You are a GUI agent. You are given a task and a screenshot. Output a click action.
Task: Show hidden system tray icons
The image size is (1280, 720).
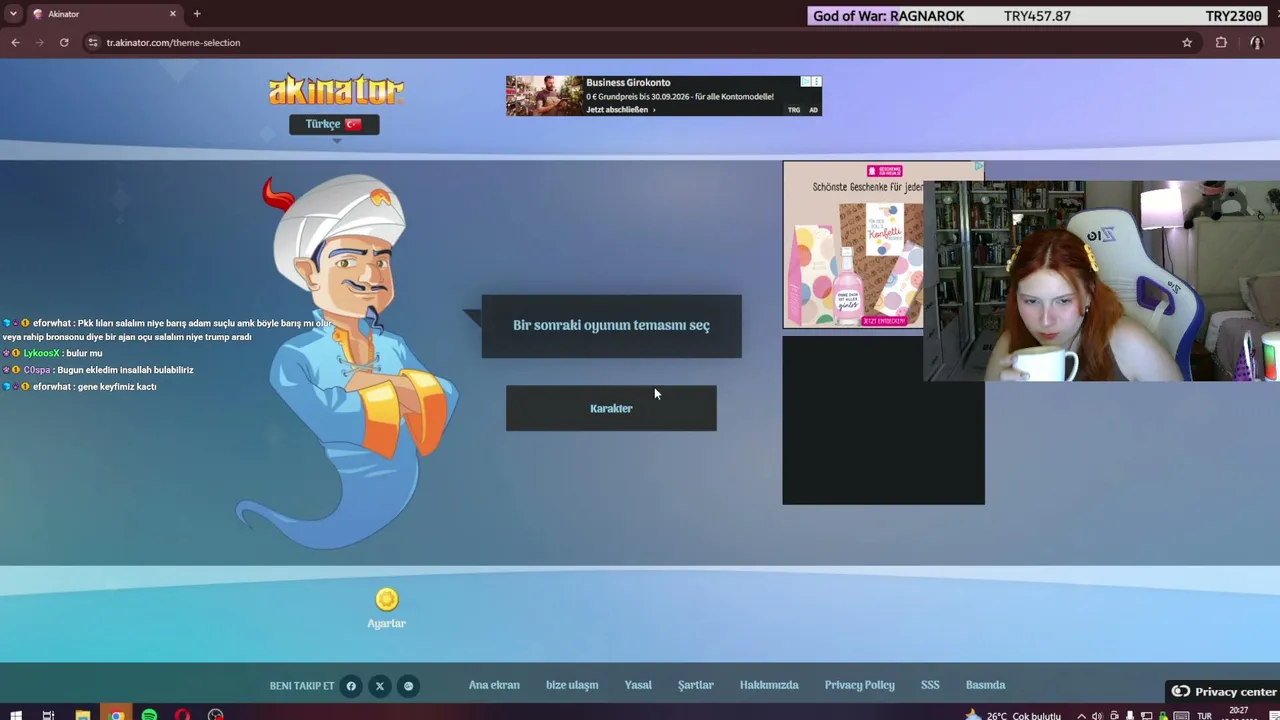pyautogui.click(x=1081, y=715)
